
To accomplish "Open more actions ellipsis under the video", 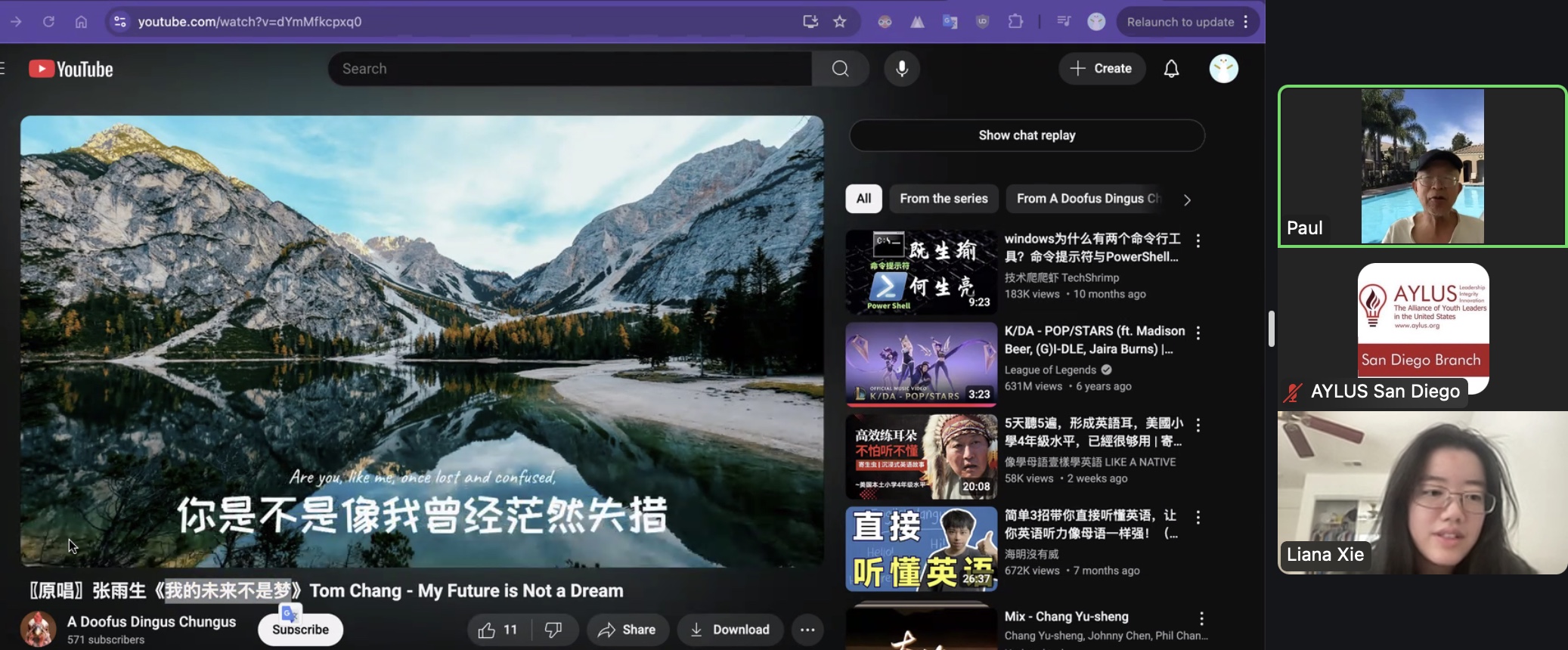I will pos(807,630).
